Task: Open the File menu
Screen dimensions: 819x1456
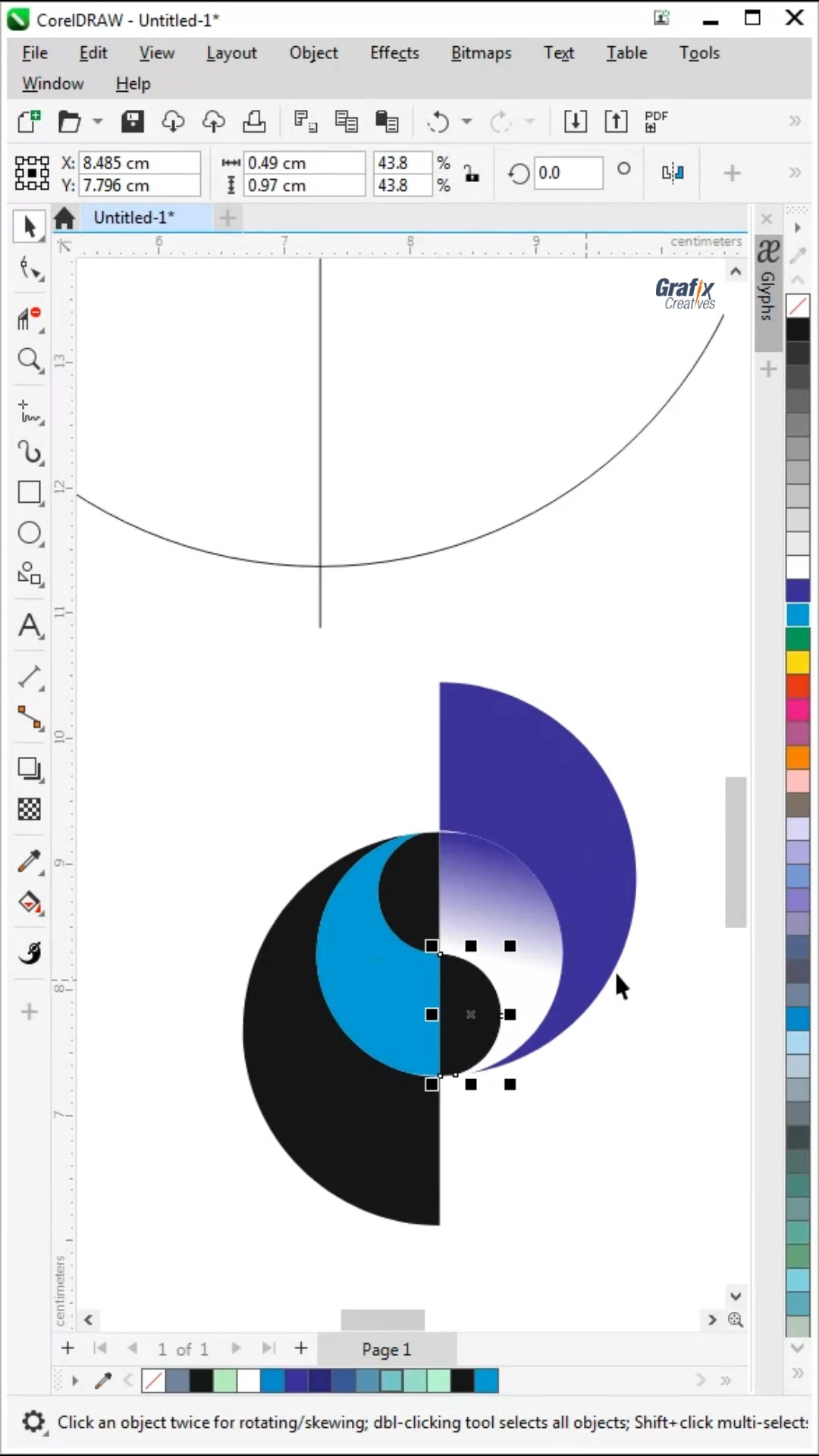Action: [35, 53]
